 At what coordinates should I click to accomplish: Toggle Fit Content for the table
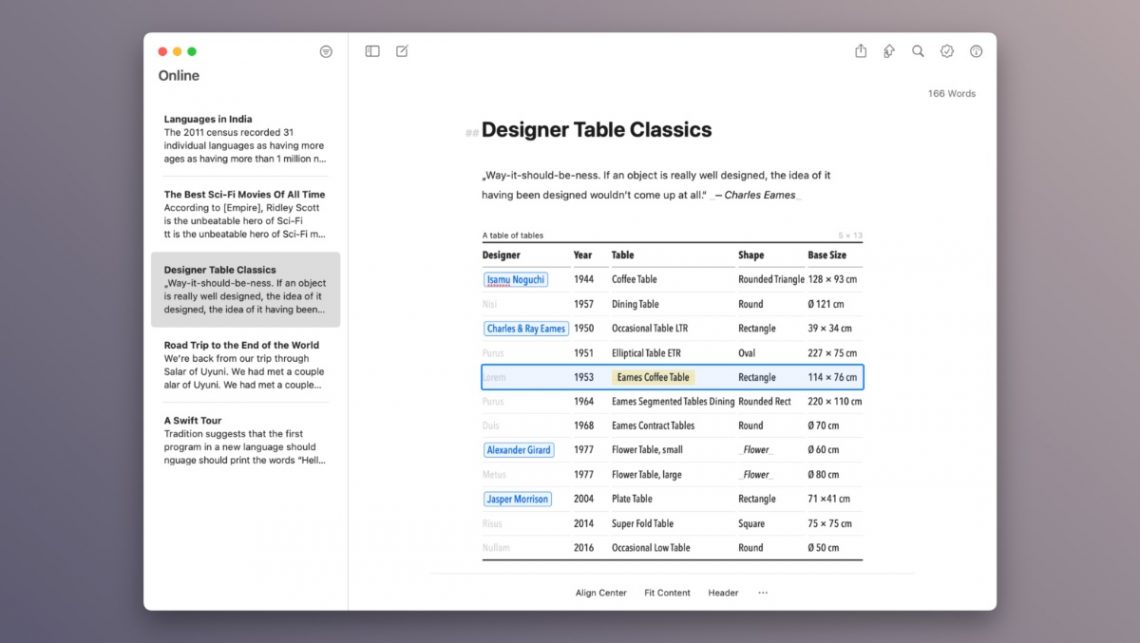click(667, 592)
